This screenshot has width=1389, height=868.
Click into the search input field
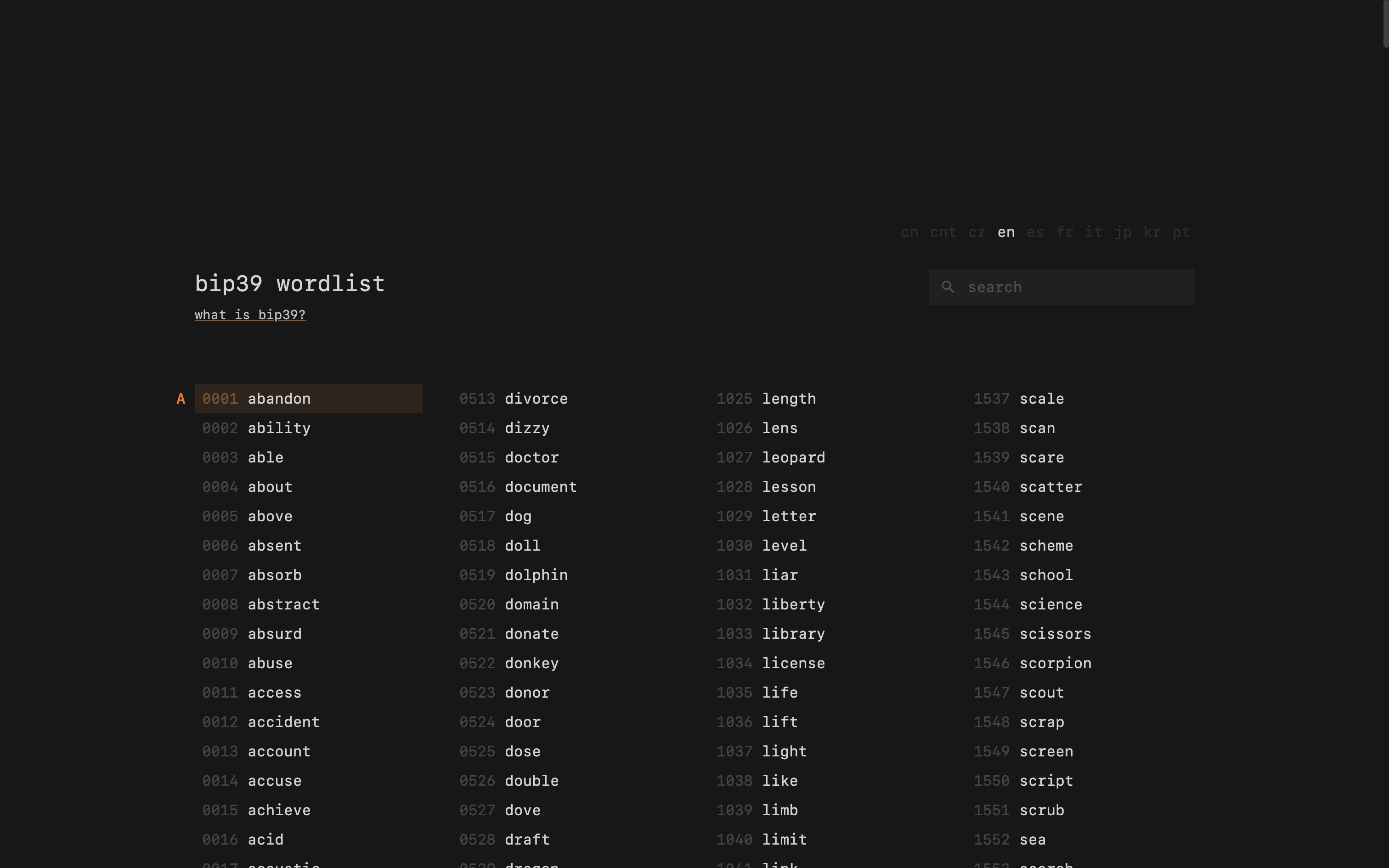tap(1073, 287)
